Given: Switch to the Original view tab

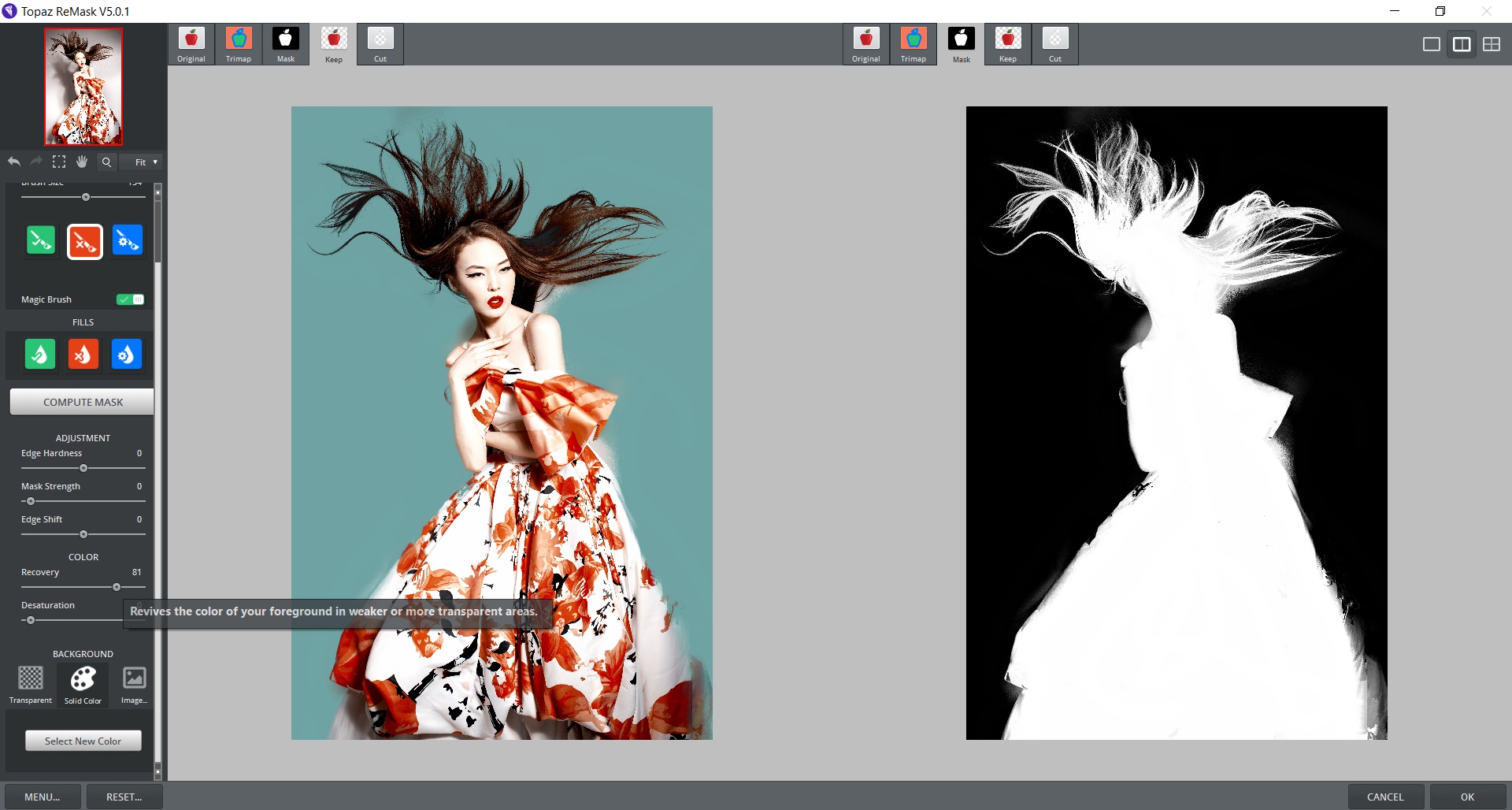Looking at the screenshot, I should tap(191, 43).
